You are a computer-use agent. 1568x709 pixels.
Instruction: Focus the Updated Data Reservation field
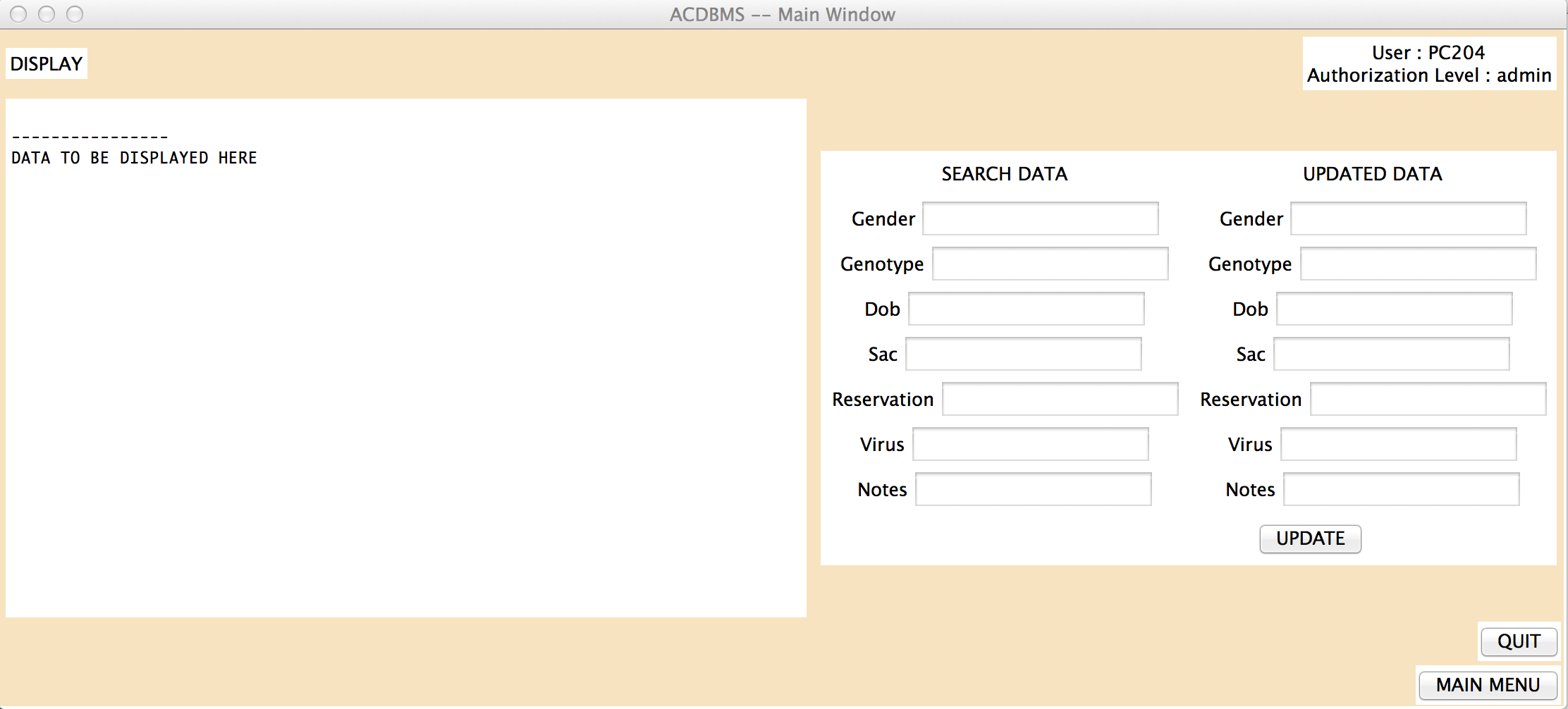1428,399
